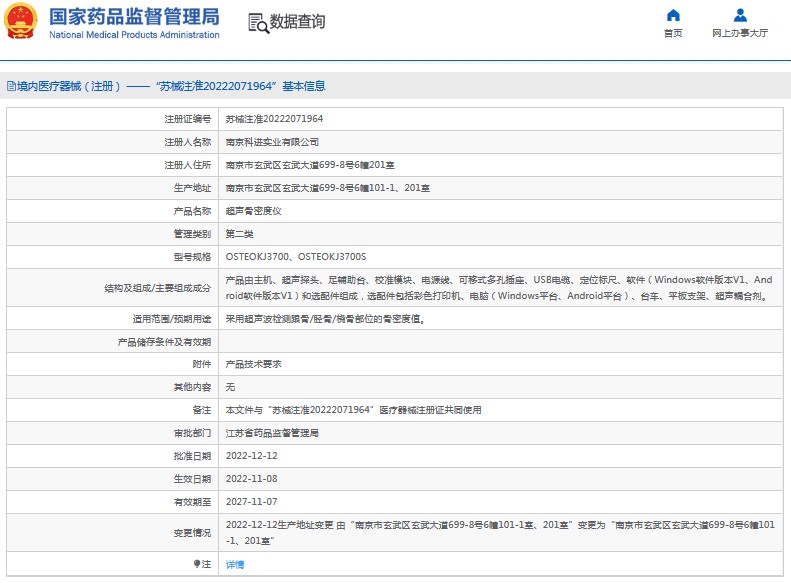The height and width of the screenshot is (583, 791).
Task: Click the 管理类别 row label
Action: click(192, 234)
